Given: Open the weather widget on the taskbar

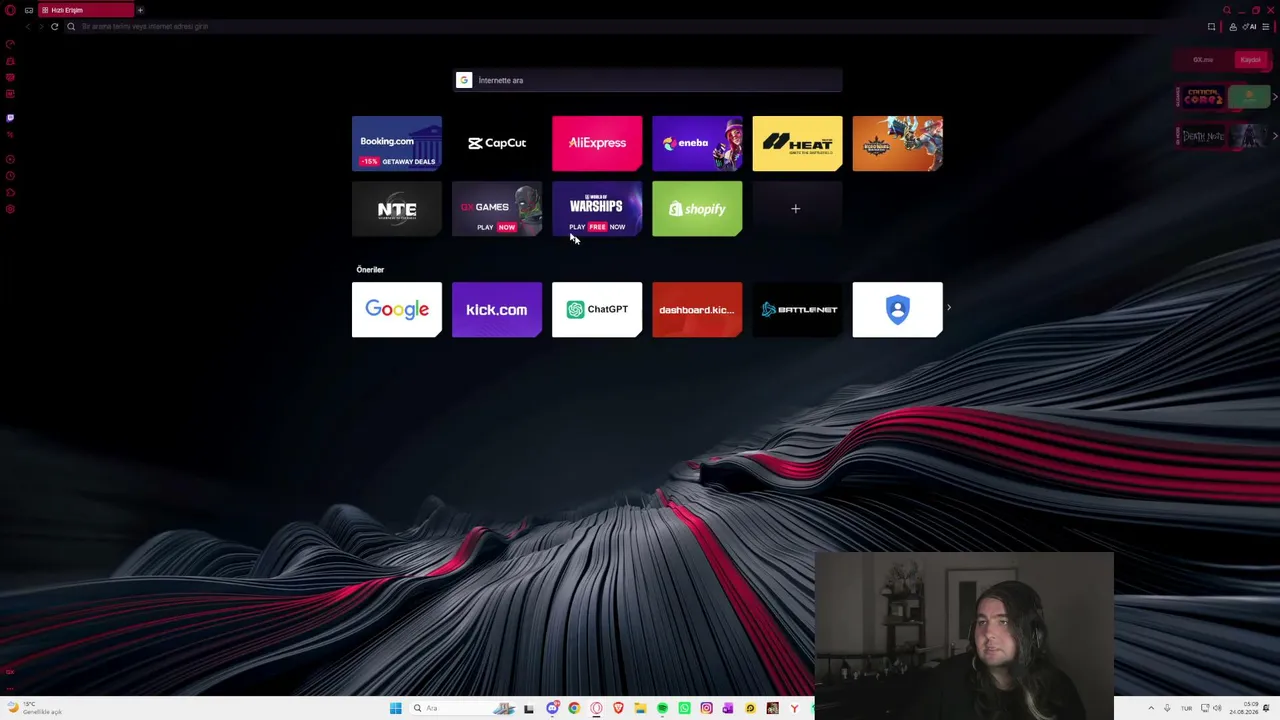Looking at the screenshot, I should [x=34, y=708].
